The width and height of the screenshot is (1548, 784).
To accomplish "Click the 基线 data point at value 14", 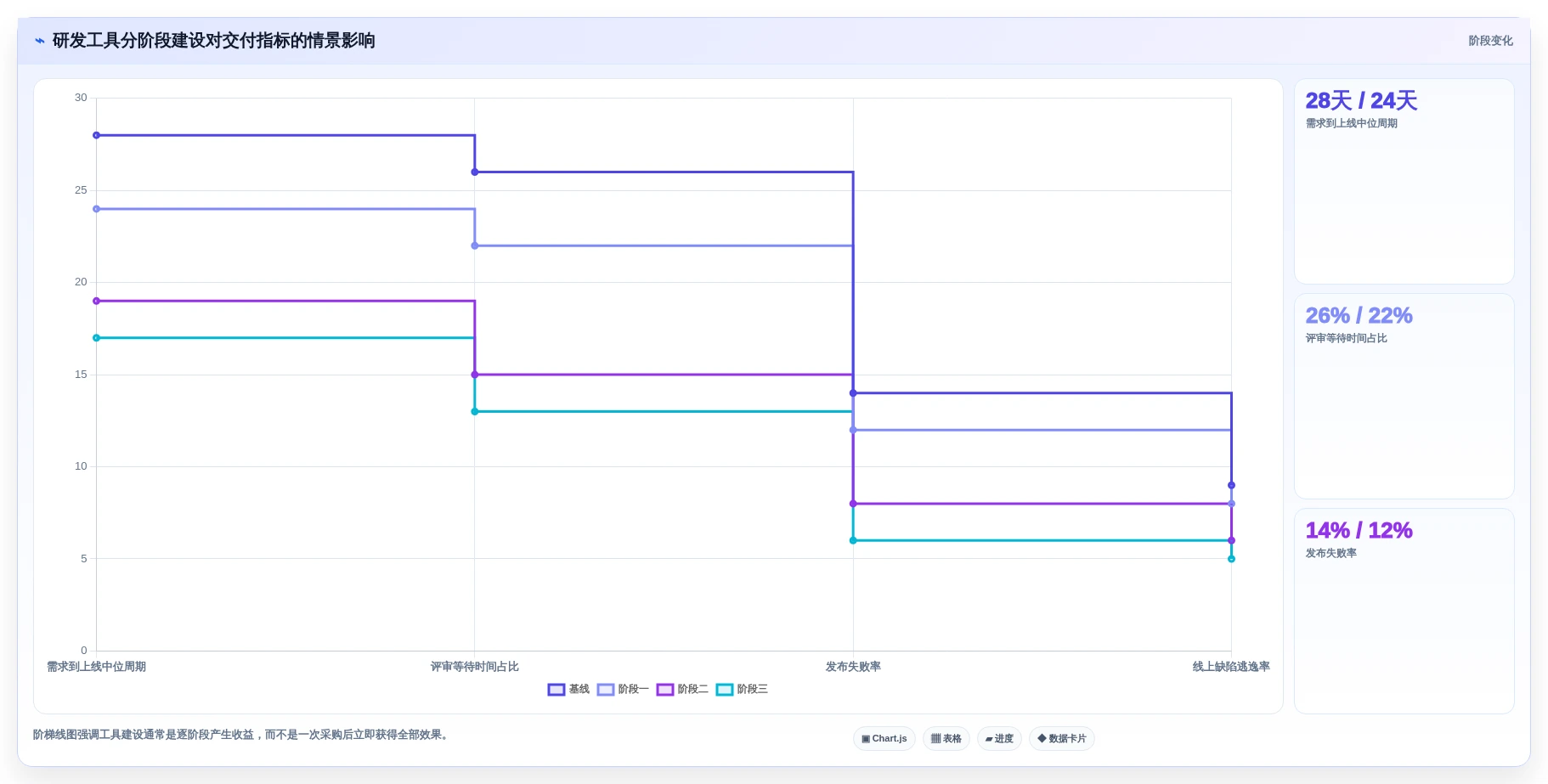I will (853, 393).
